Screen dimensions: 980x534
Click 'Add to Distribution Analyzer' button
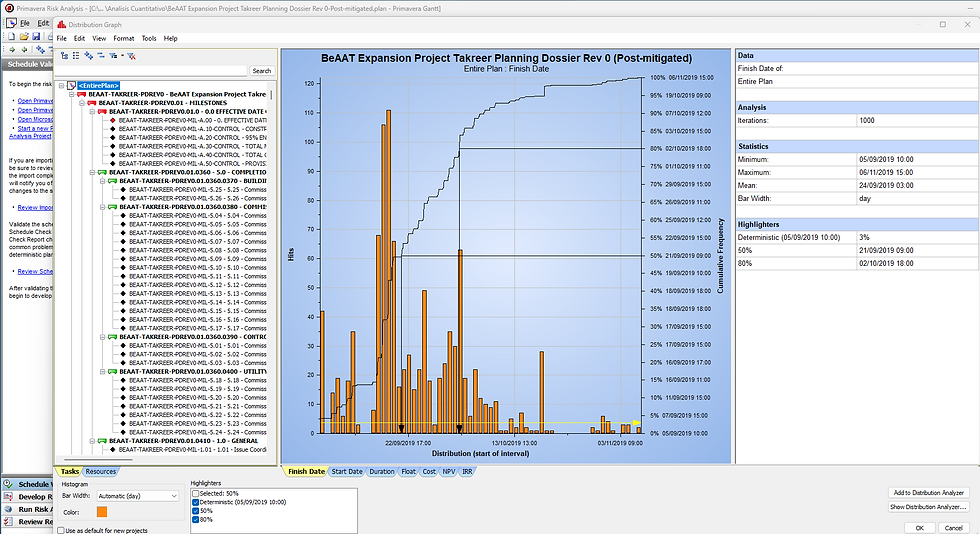pos(929,493)
